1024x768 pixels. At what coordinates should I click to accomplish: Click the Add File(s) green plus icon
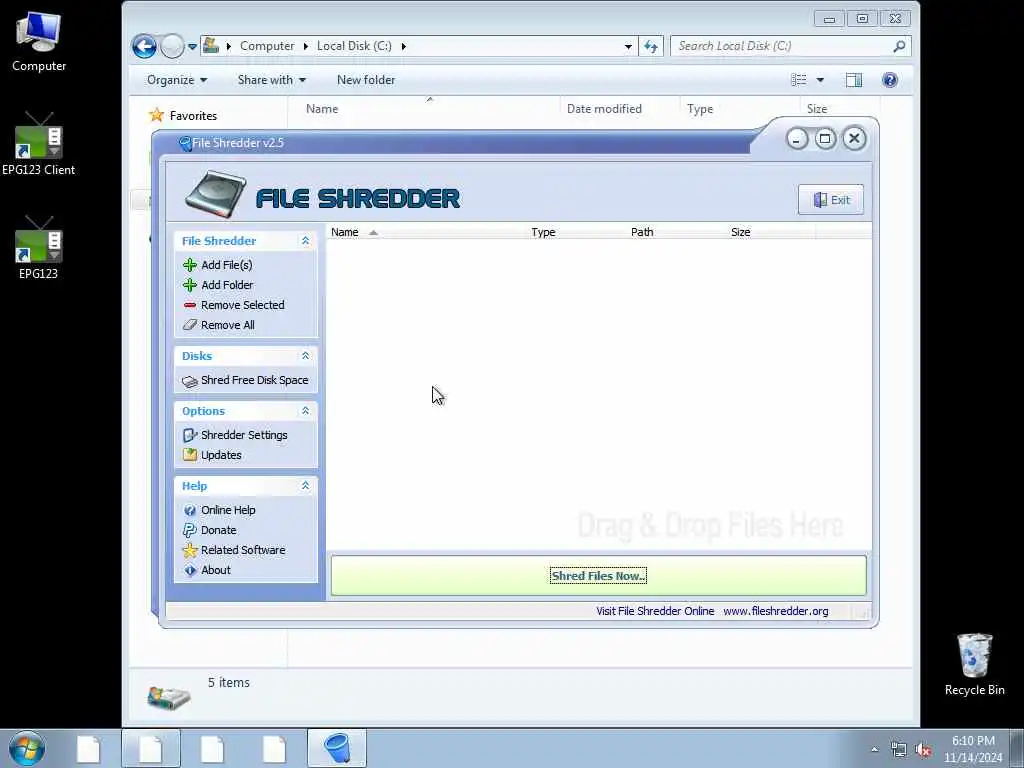coord(190,265)
